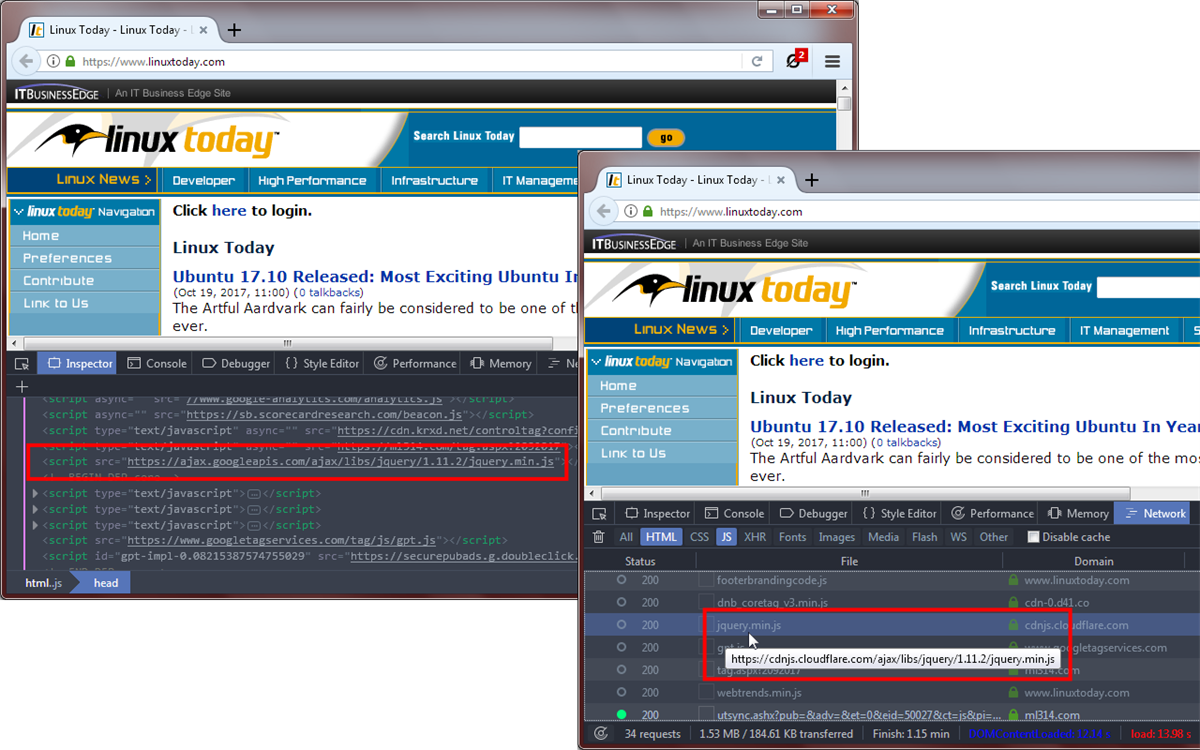The image size is (1200, 750).
Task: Select the Network tab in the front window
Action: (1155, 513)
